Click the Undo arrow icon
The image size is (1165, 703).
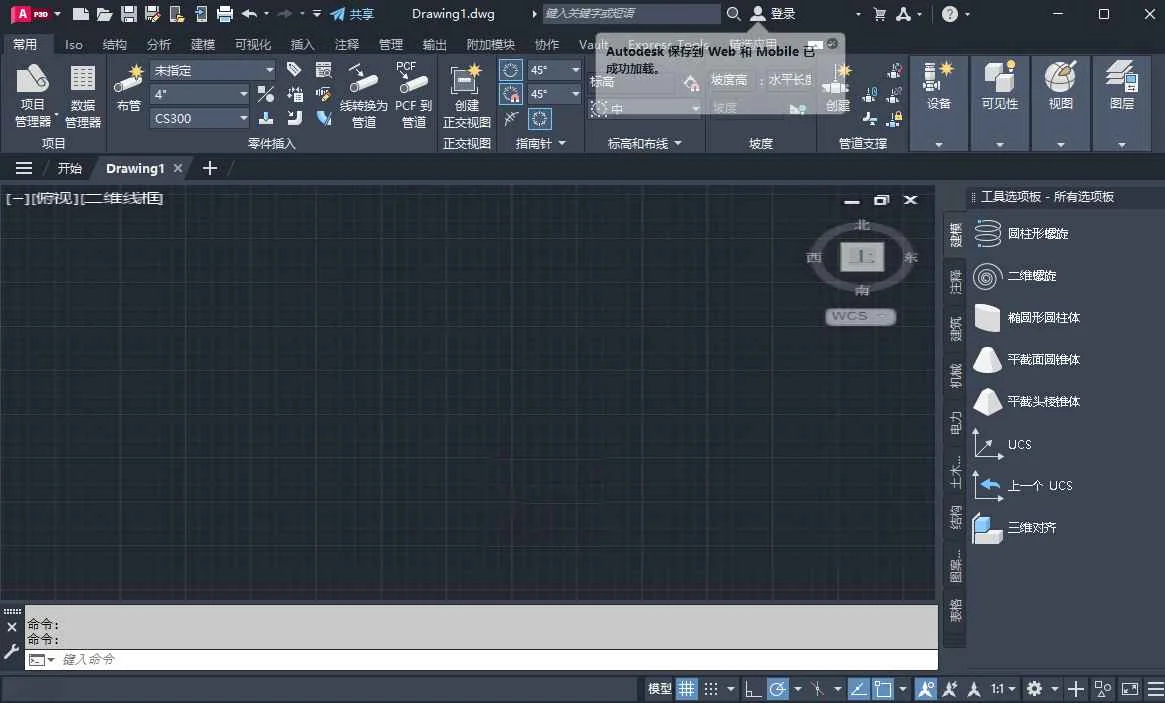249,13
